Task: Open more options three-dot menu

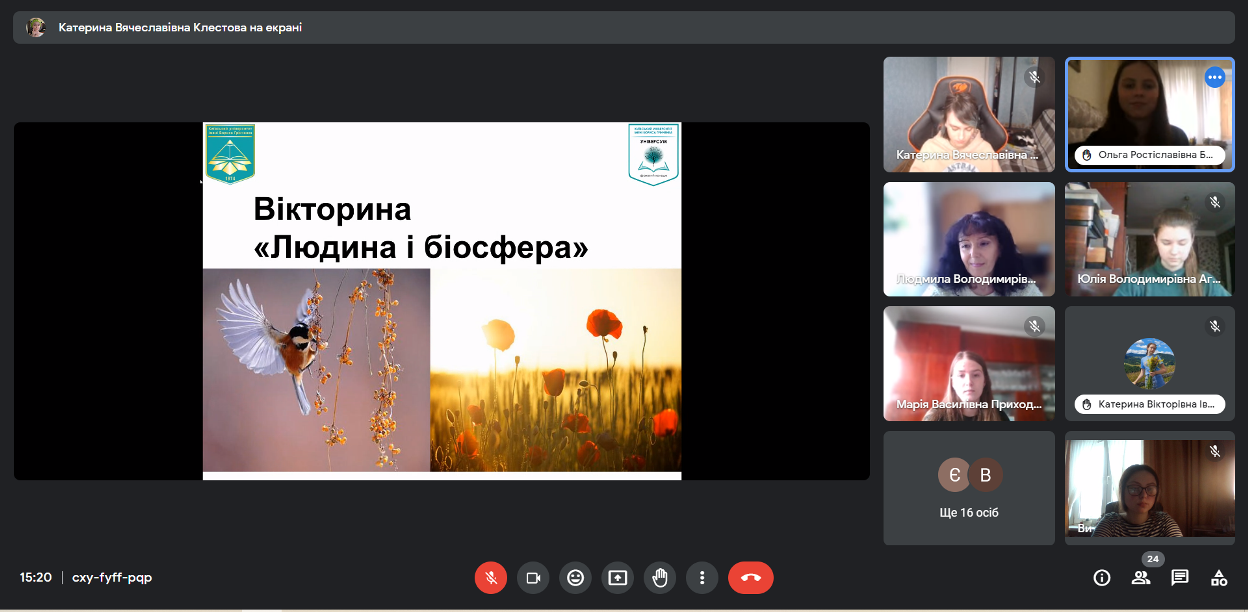Action: (x=702, y=577)
